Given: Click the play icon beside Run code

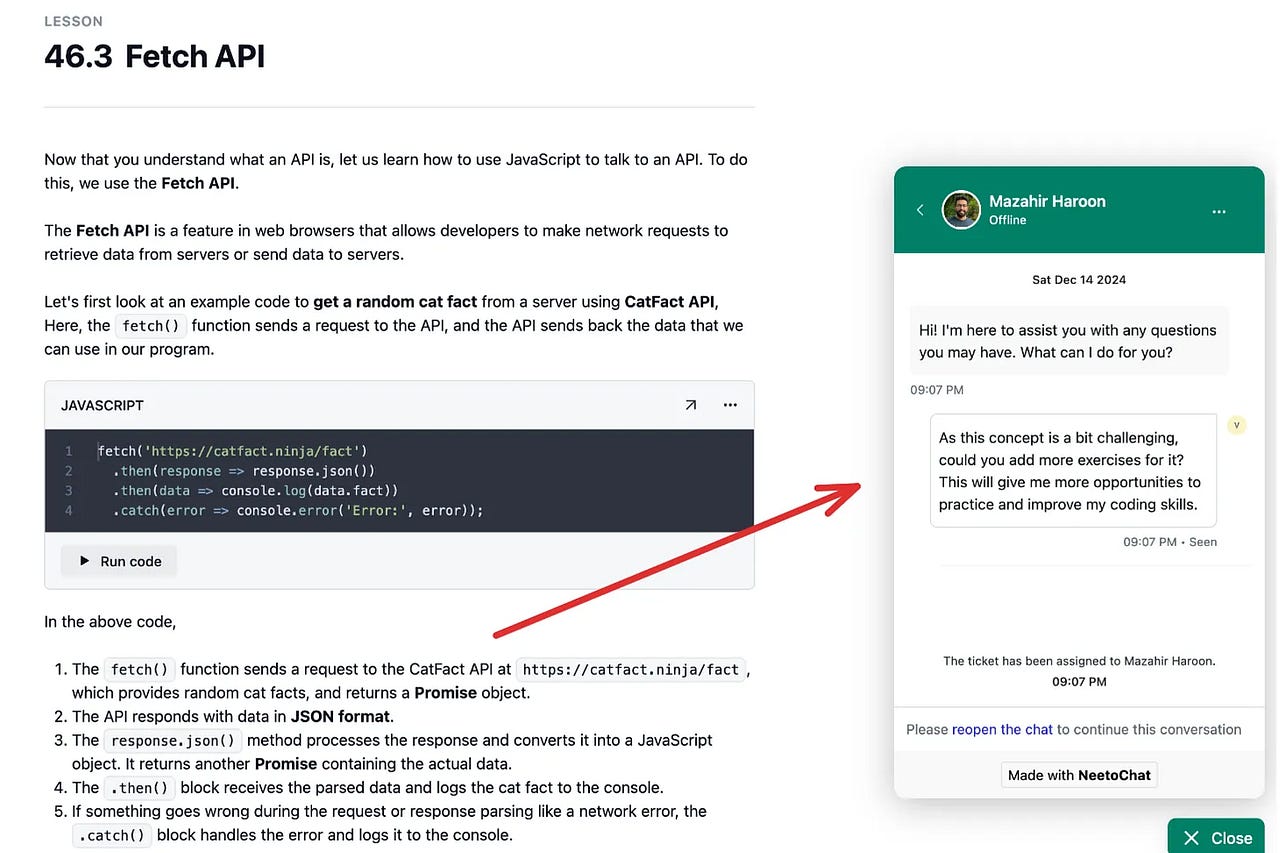Looking at the screenshot, I should 85,561.
